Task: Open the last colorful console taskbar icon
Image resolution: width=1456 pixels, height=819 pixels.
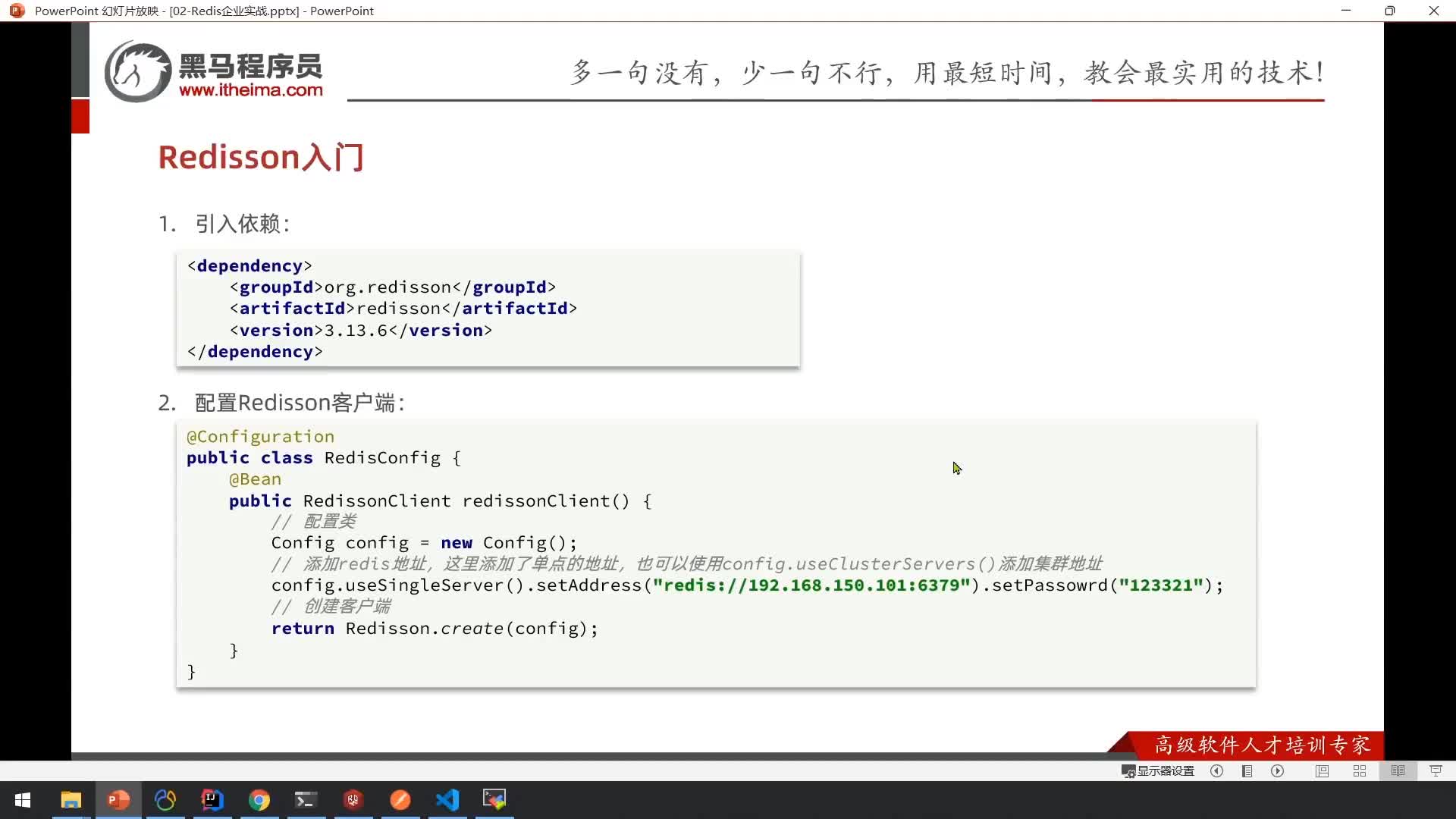Action: click(494, 800)
